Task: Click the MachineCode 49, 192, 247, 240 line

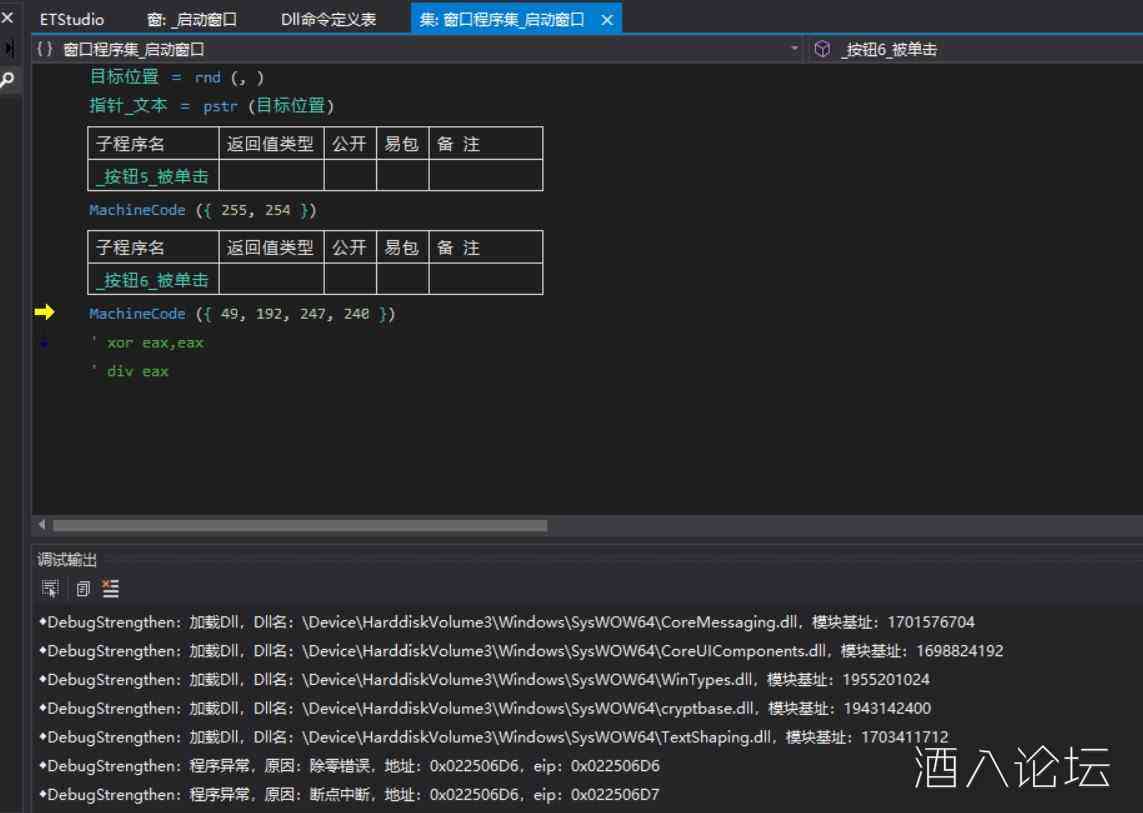Action: [x=242, y=314]
